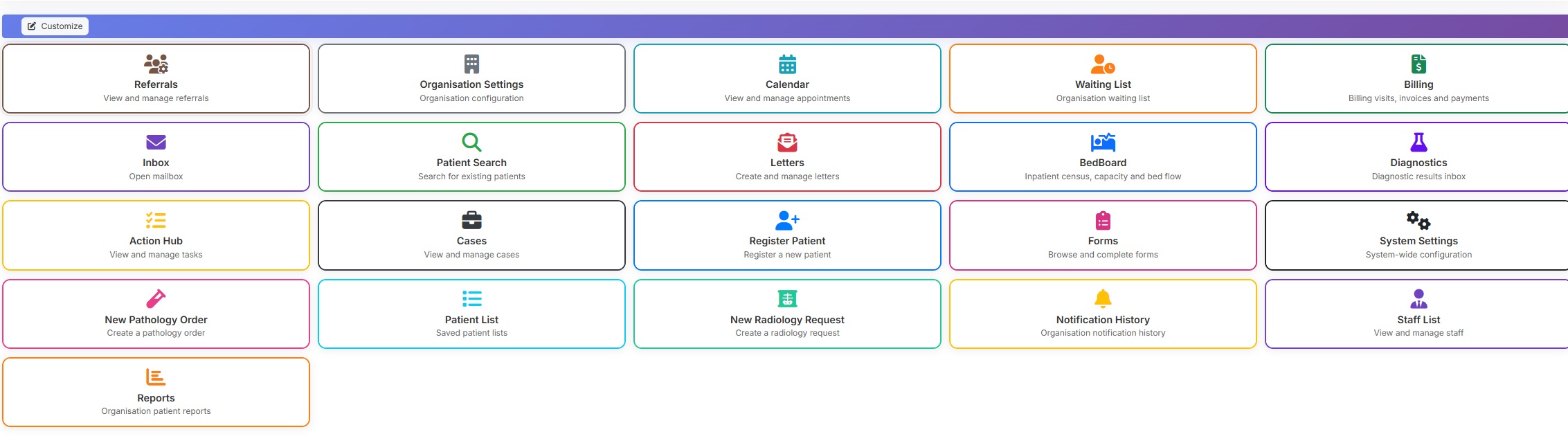Open the Notification History bell icon
Viewport: 1568px width, 443px height.
[1103, 298]
